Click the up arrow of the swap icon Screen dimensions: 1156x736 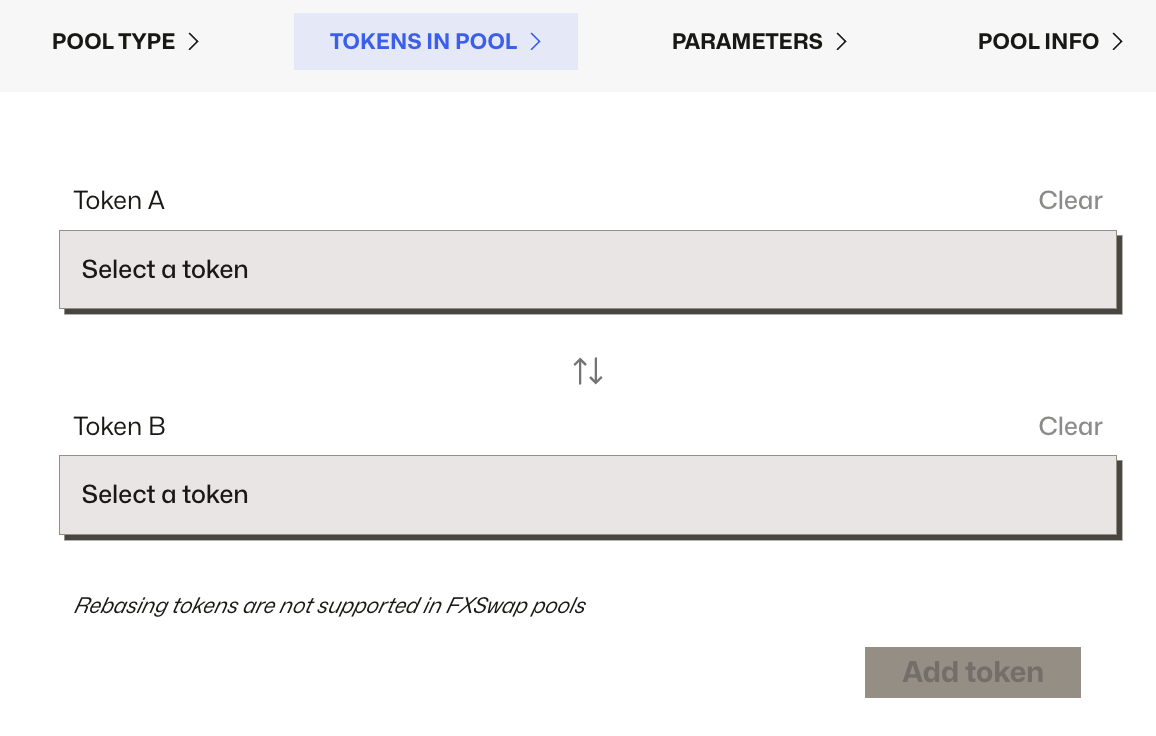point(580,370)
